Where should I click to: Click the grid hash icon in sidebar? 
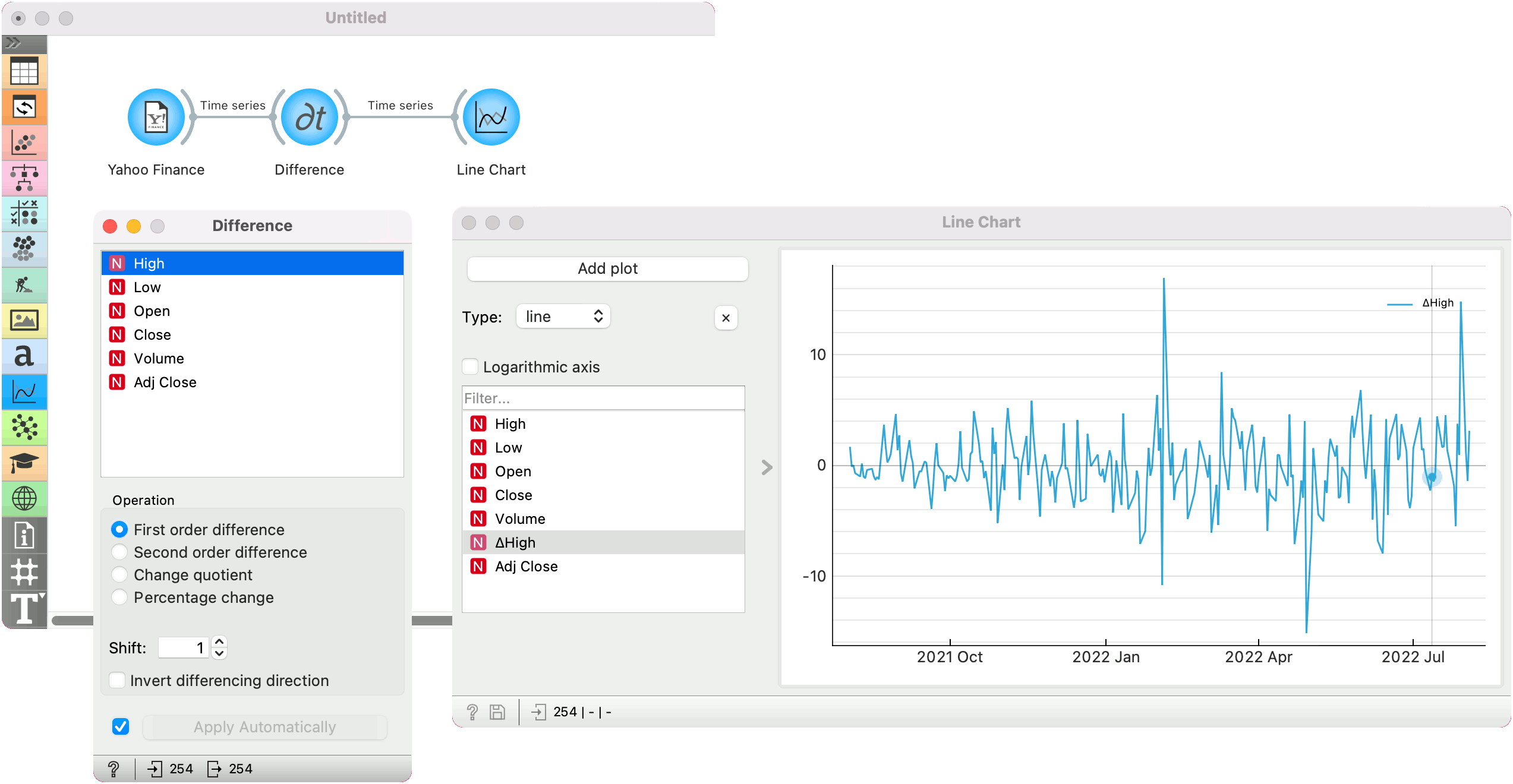(24, 572)
